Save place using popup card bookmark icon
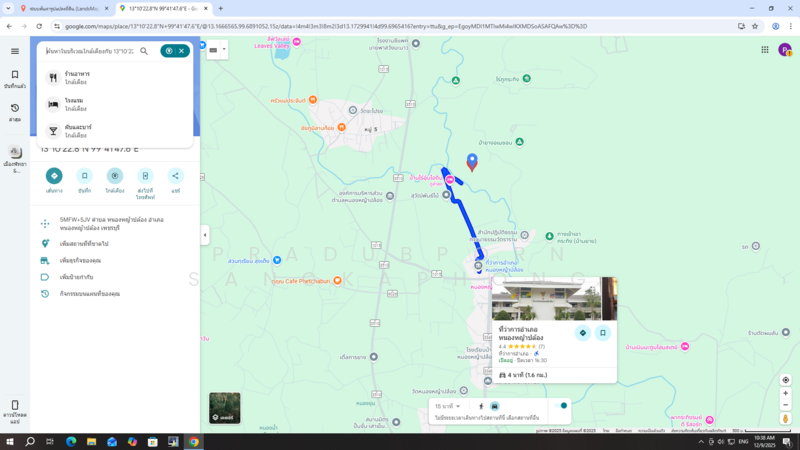Screen dimensions: 800x450 tap(603, 333)
